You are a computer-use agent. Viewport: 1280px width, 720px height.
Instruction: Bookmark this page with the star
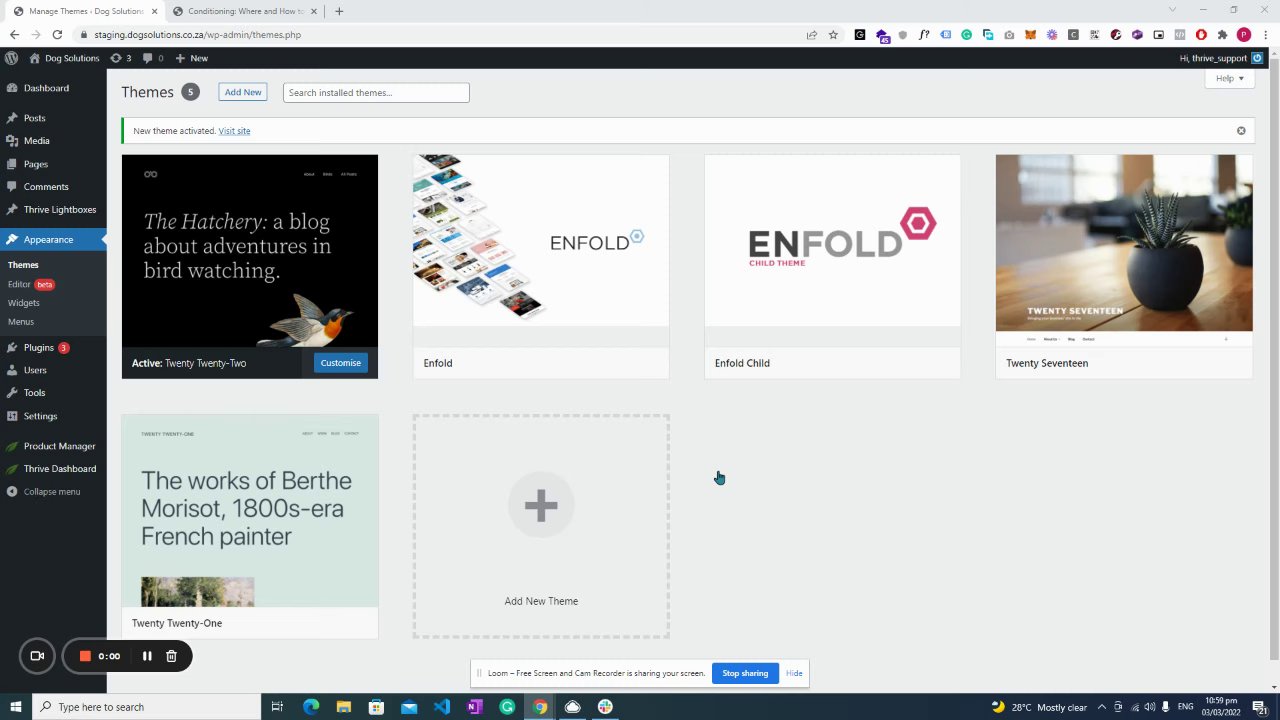[x=833, y=35]
